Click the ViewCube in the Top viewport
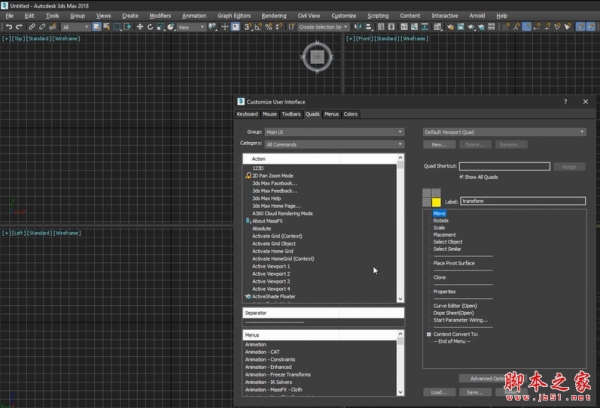The width and height of the screenshot is (600, 408). coord(317,57)
